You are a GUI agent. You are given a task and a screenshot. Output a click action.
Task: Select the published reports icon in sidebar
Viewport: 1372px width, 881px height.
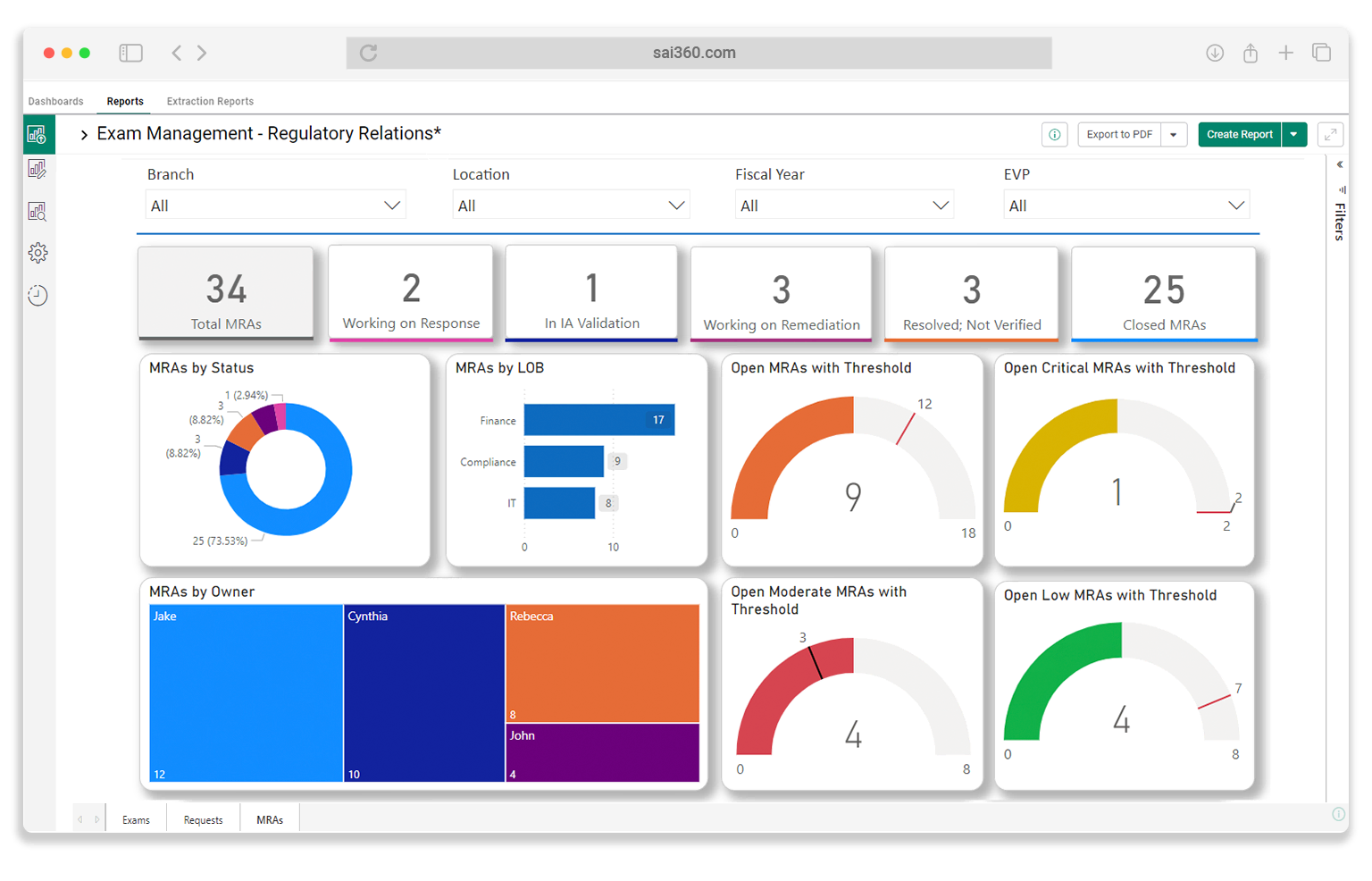coord(38,135)
